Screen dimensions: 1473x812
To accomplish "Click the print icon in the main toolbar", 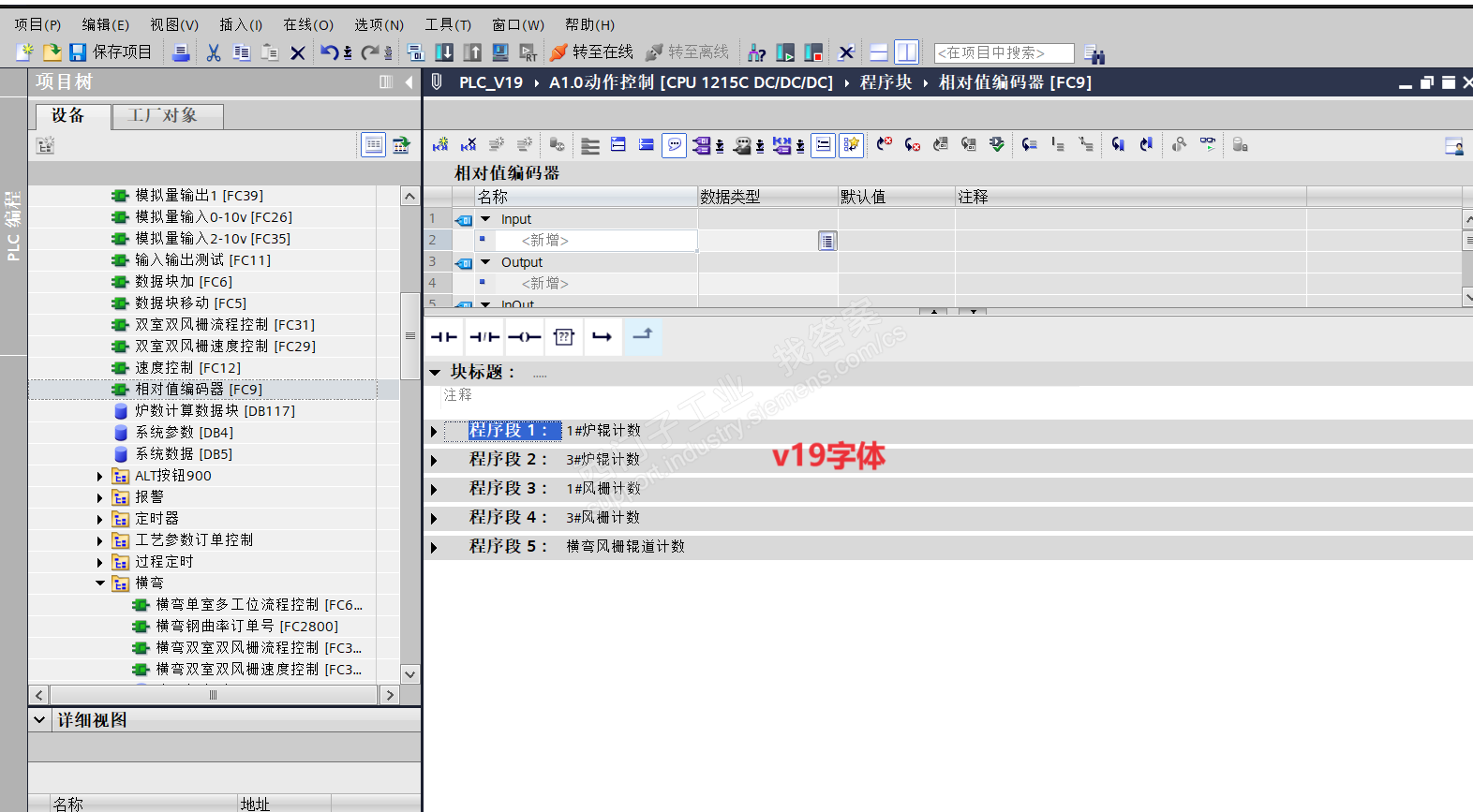I will 182,52.
